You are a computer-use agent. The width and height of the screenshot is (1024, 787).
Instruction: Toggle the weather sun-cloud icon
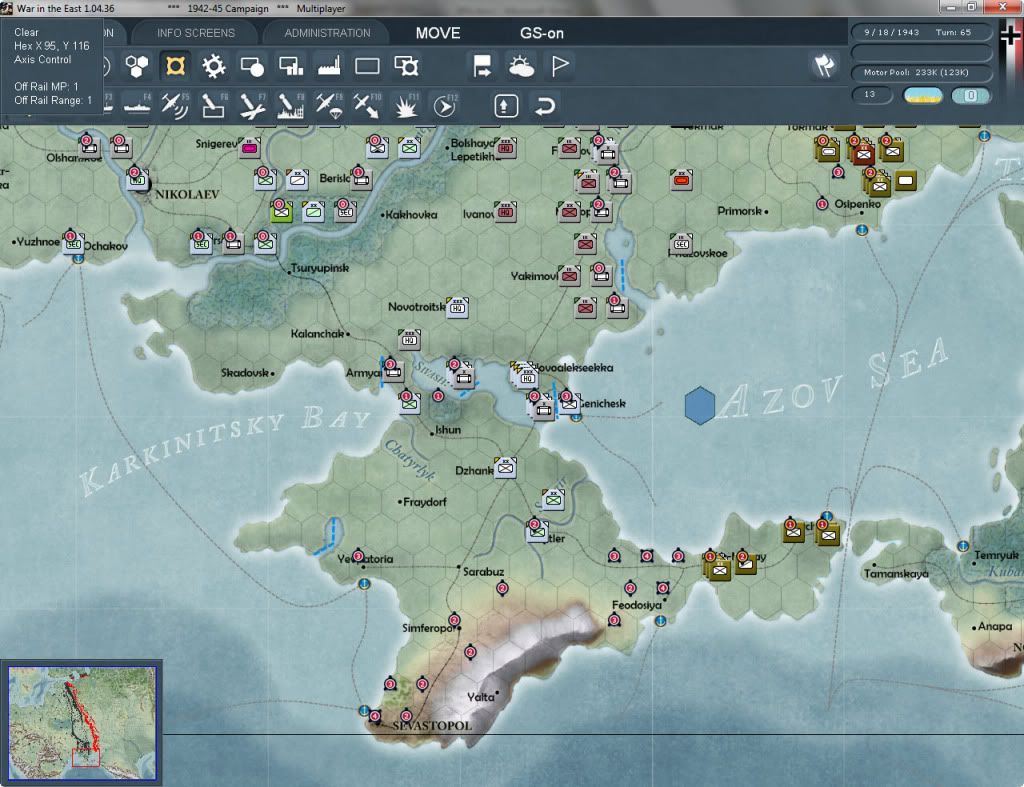click(521, 66)
